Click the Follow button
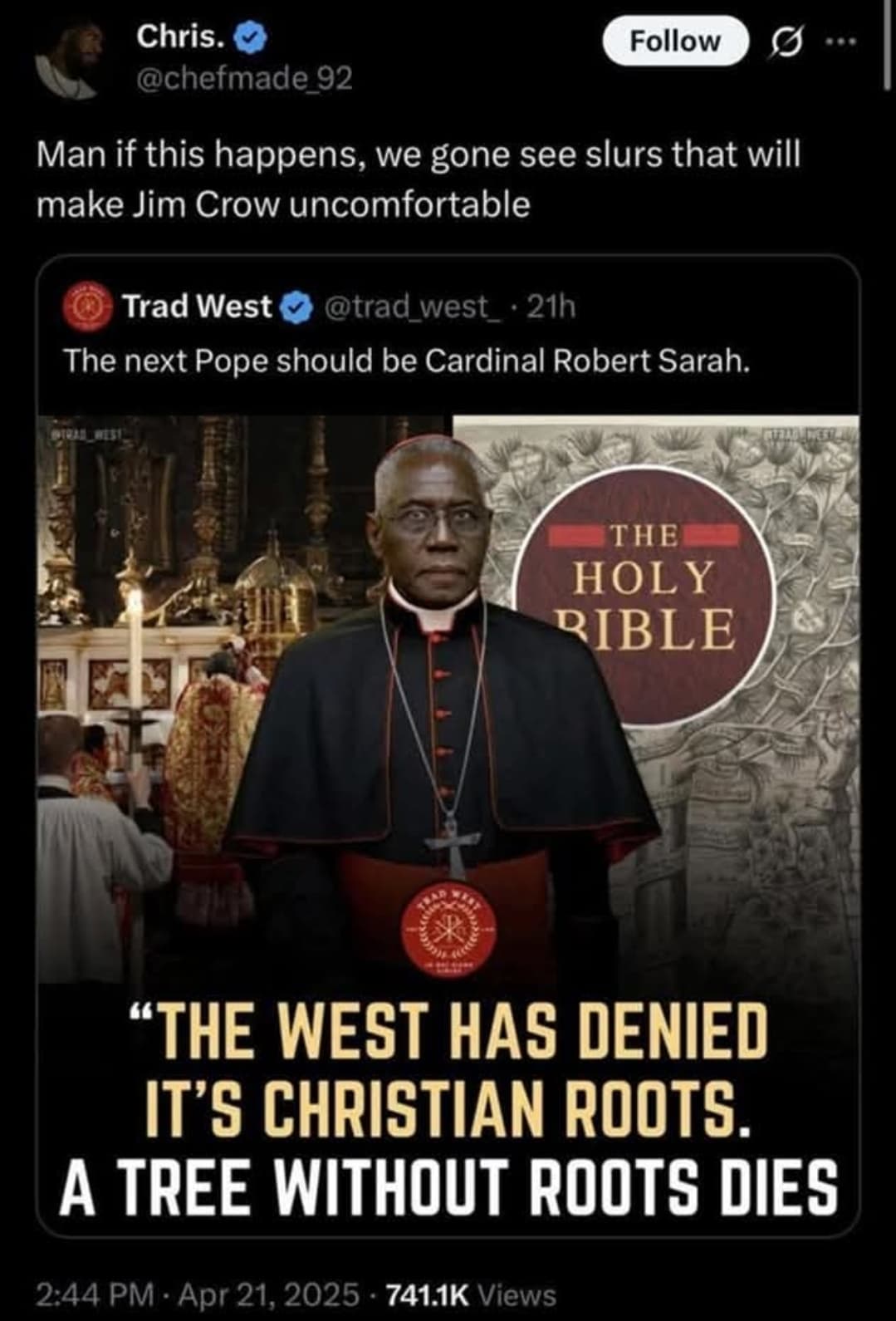 (675, 41)
